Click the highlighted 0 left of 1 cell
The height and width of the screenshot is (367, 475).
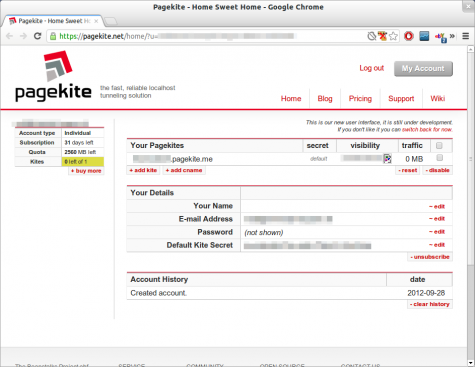tap(83, 162)
